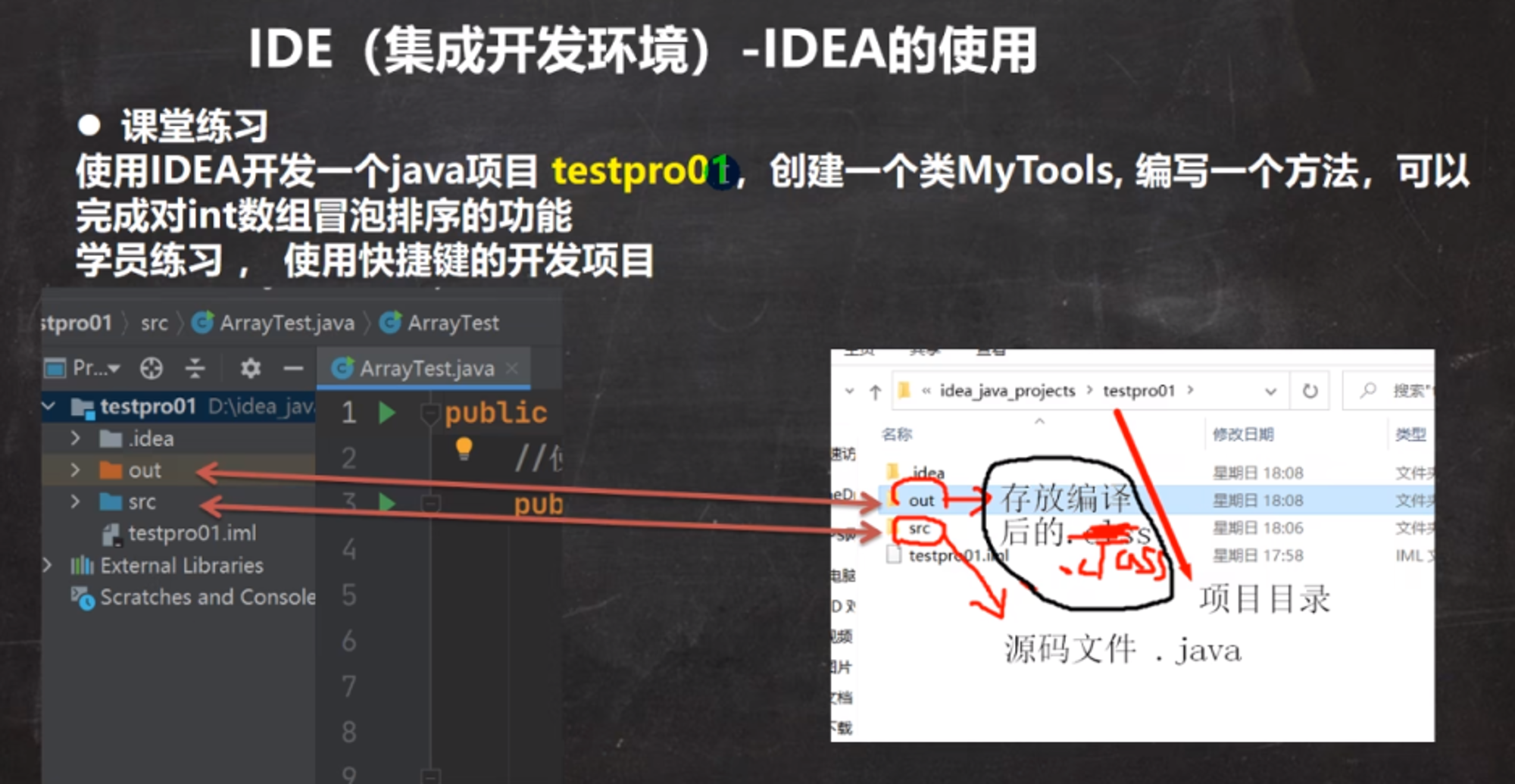This screenshot has height=784, width=1515.
Task: Open the Explorer address bar history dropdown
Action: 1270,392
